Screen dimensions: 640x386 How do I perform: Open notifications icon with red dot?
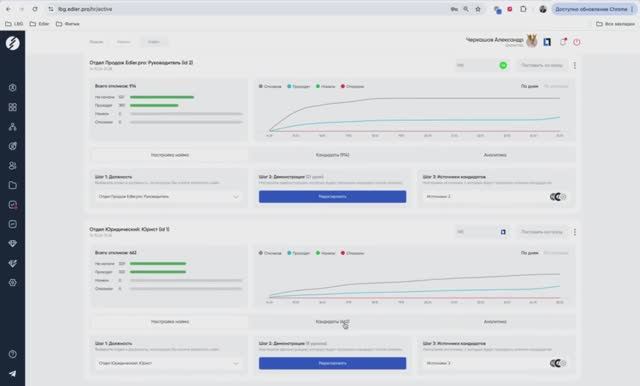click(x=563, y=41)
